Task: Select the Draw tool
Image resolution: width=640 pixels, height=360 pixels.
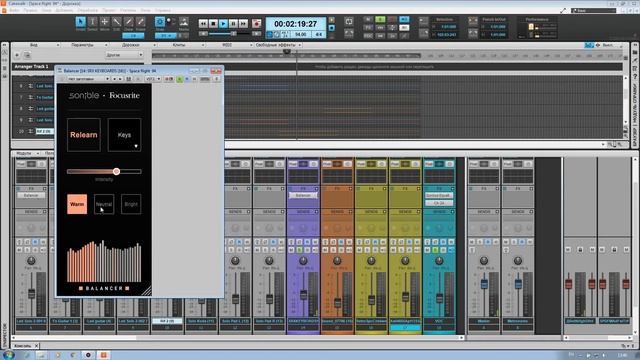Action: click(129, 22)
